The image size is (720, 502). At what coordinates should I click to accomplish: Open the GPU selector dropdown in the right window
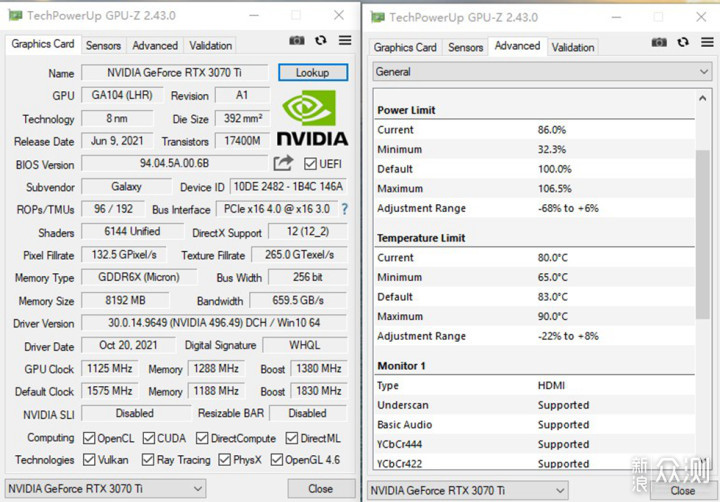tap(468, 491)
